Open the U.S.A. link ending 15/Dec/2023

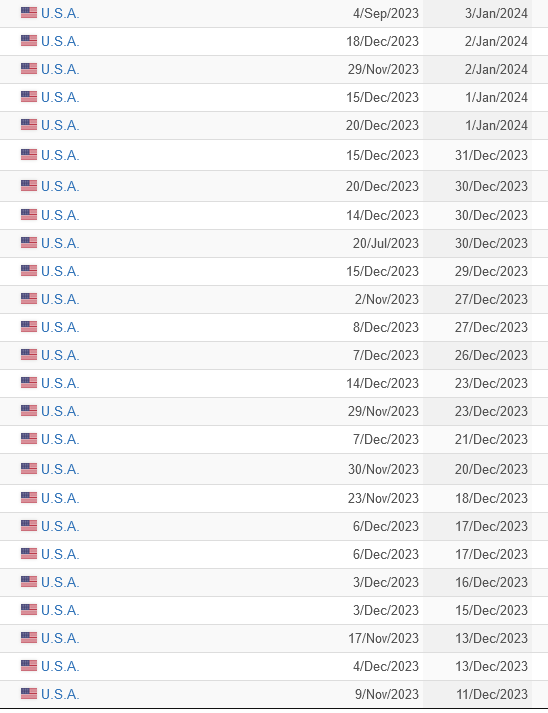[60, 610]
